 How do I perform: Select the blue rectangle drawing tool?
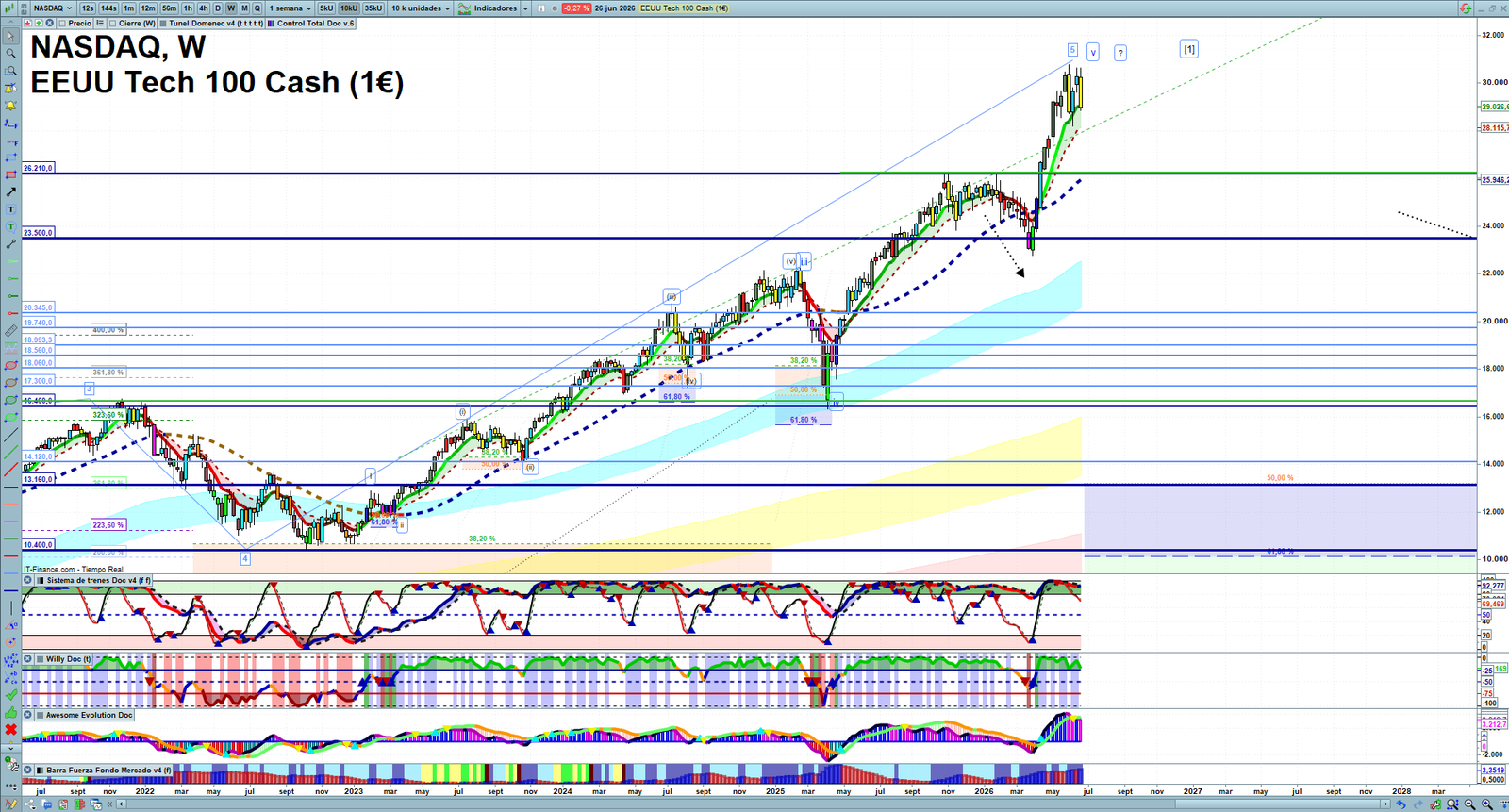(10, 157)
